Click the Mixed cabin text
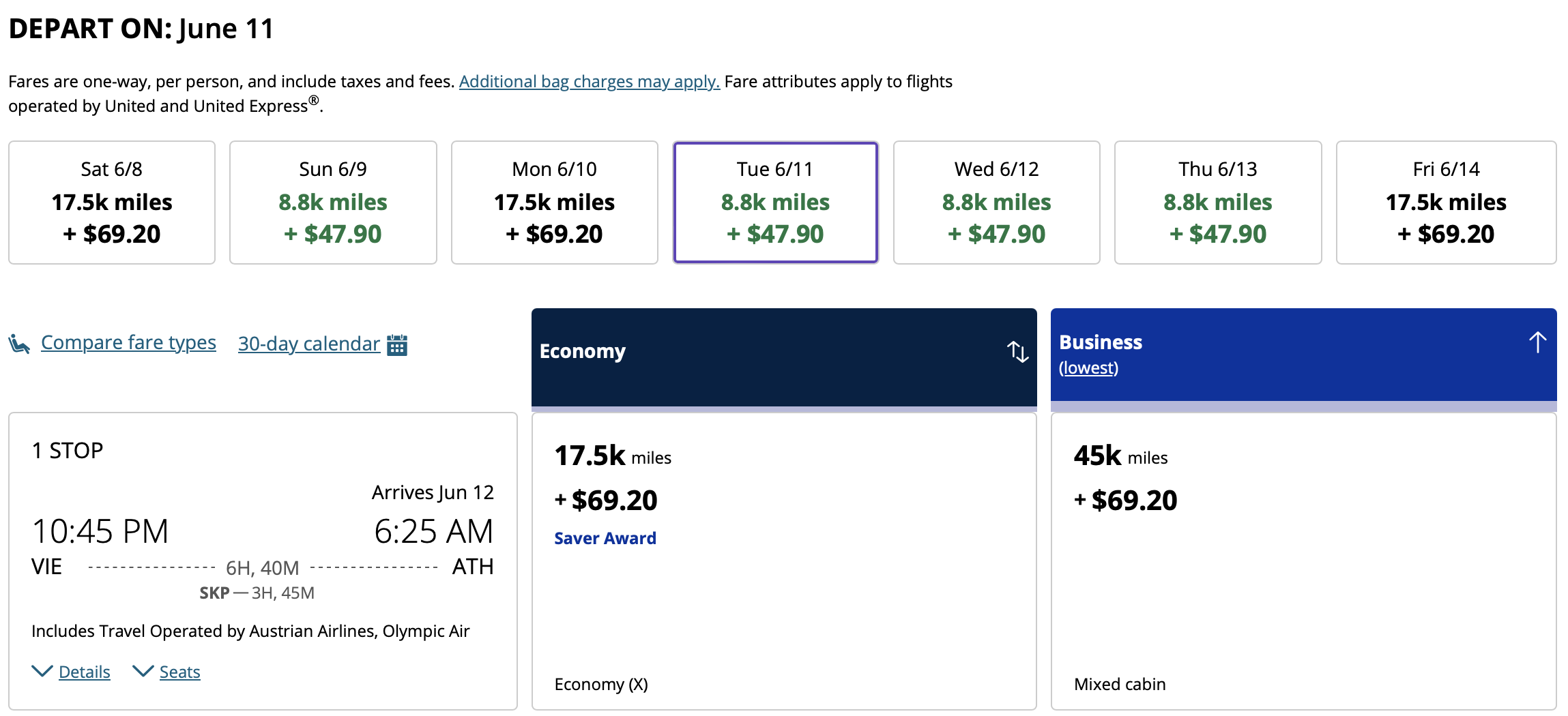The width and height of the screenshot is (1568, 716). coord(1120,685)
